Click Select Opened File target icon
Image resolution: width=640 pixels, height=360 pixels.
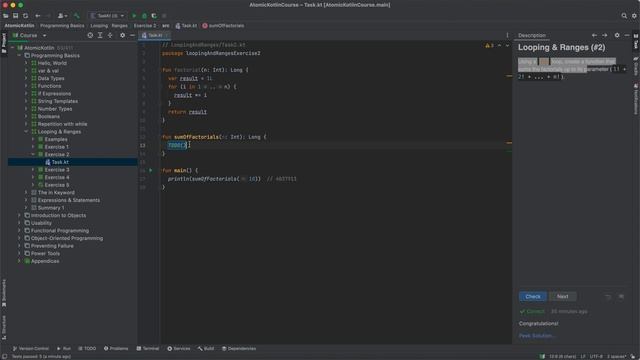coord(90,36)
